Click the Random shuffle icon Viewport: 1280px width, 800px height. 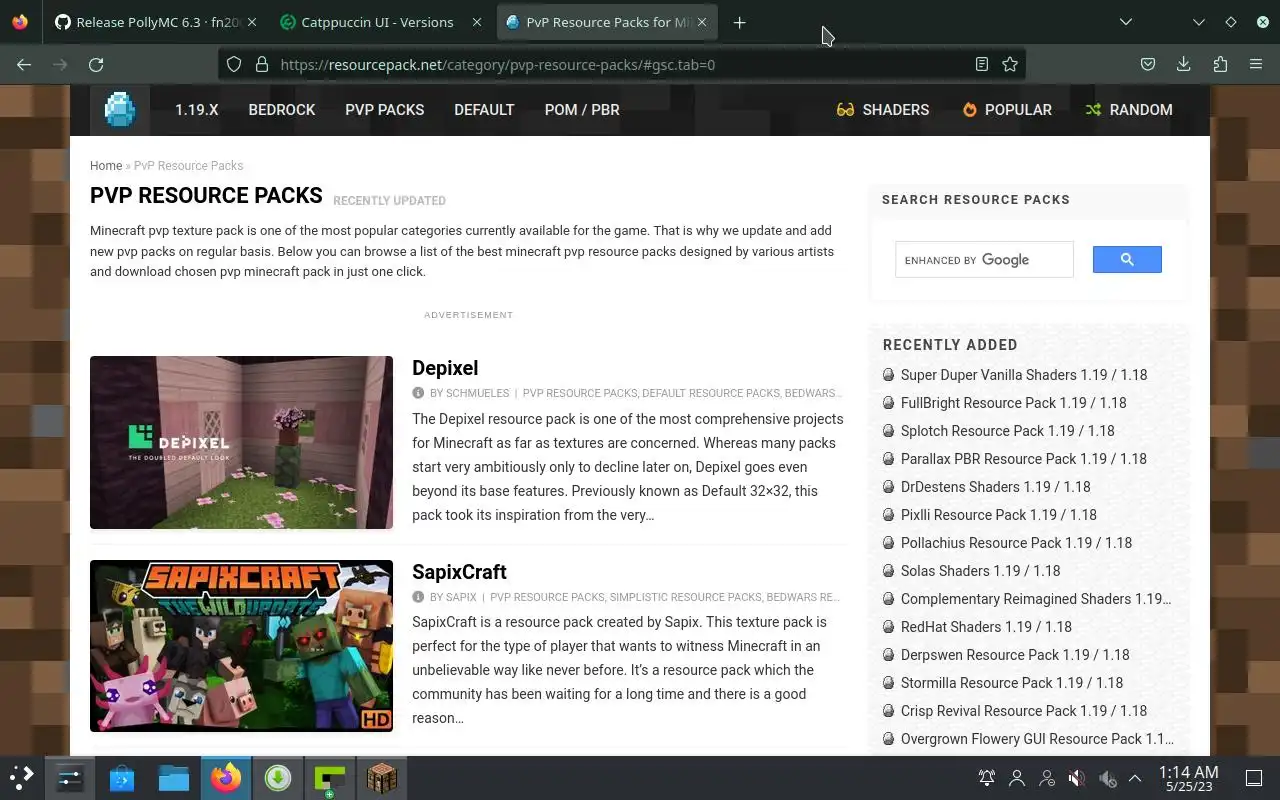click(1093, 110)
